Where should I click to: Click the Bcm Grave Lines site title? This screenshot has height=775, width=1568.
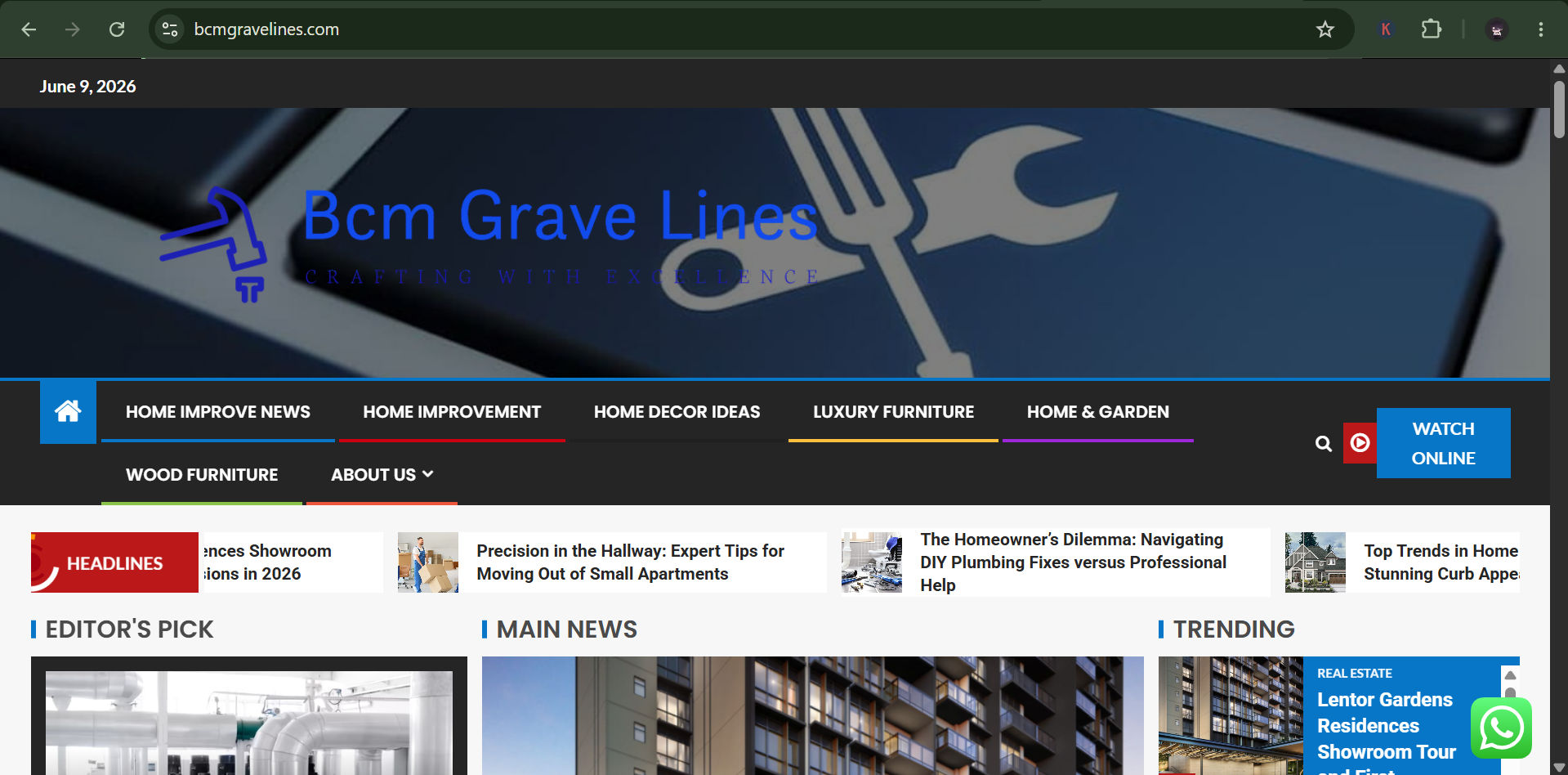(x=561, y=216)
